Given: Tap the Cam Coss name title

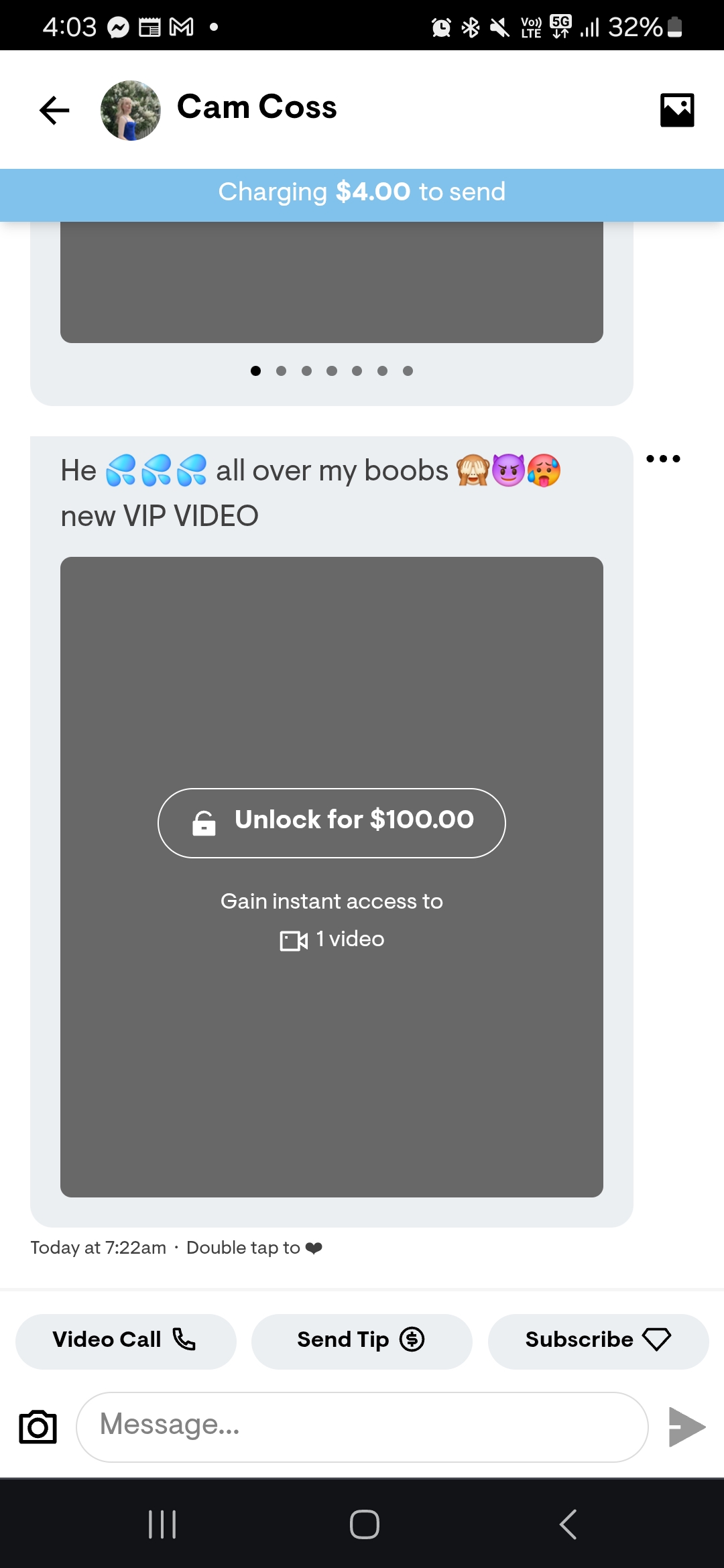Looking at the screenshot, I should pos(257,107).
